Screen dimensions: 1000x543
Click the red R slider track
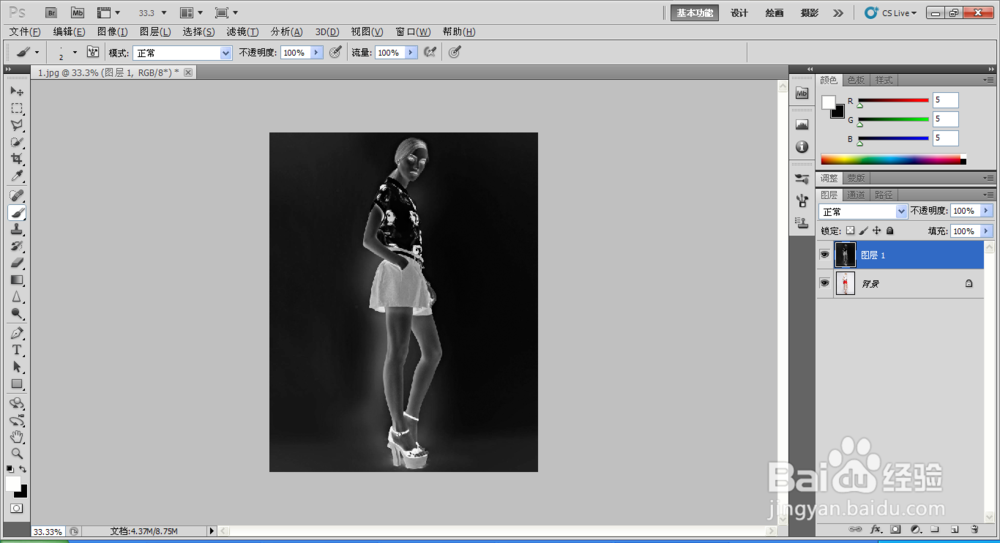point(893,100)
